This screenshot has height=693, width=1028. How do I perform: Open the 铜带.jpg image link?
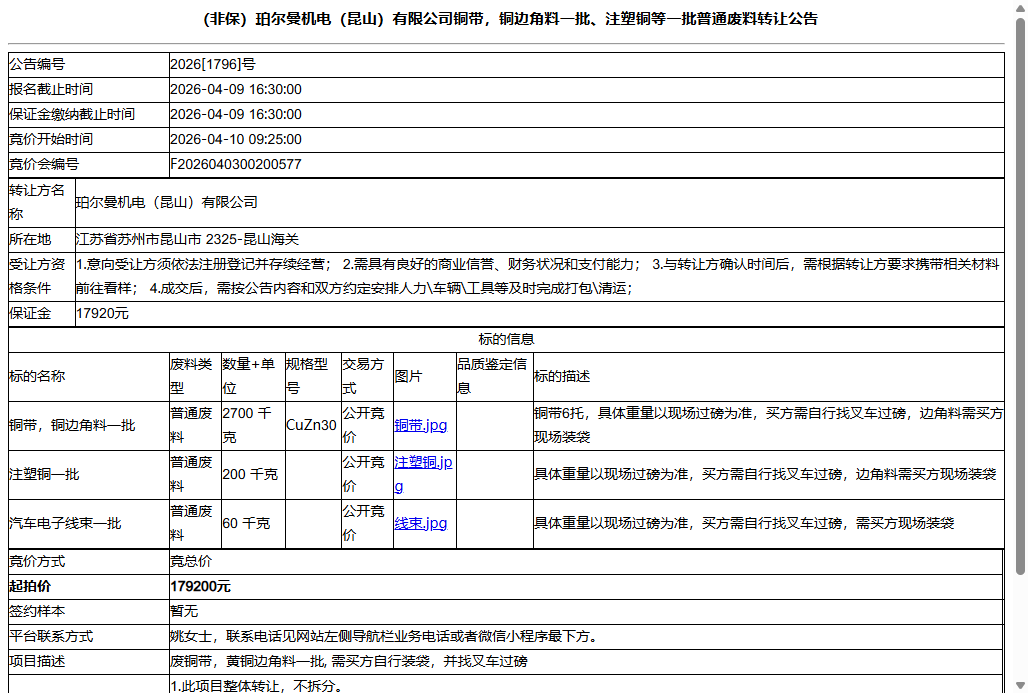[x=420, y=424]
